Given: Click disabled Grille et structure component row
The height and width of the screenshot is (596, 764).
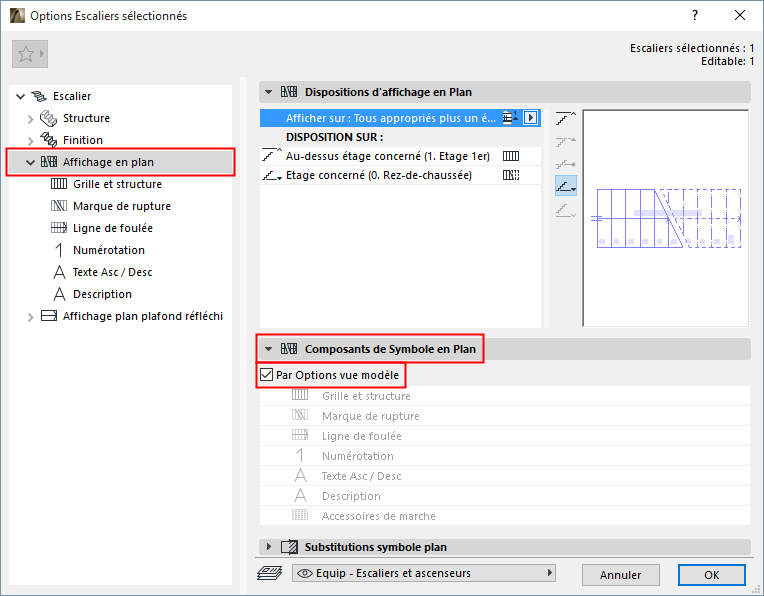Looking at the screenshot, I should coord(505,396).
